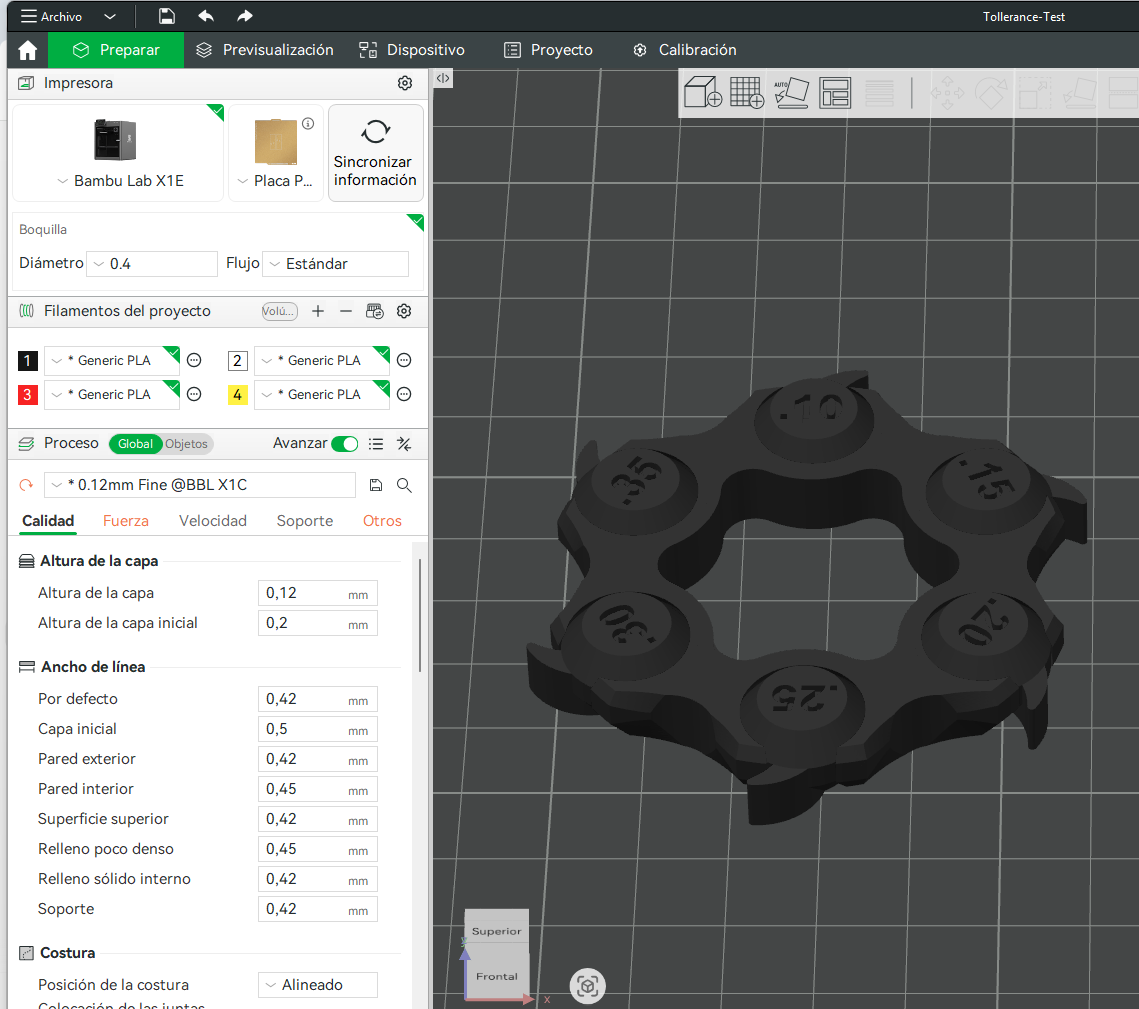Click the Pared interior 0,45 field
Image resolution: width=1139 pixels, height=1009 pixels.
[317, 789]
